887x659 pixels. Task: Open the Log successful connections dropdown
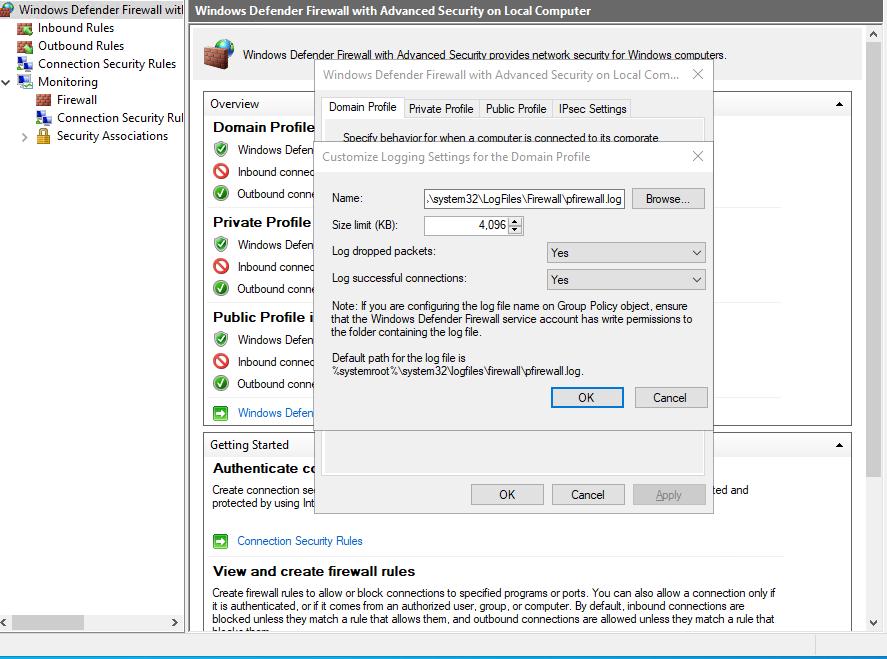click(x=626, y=280)
